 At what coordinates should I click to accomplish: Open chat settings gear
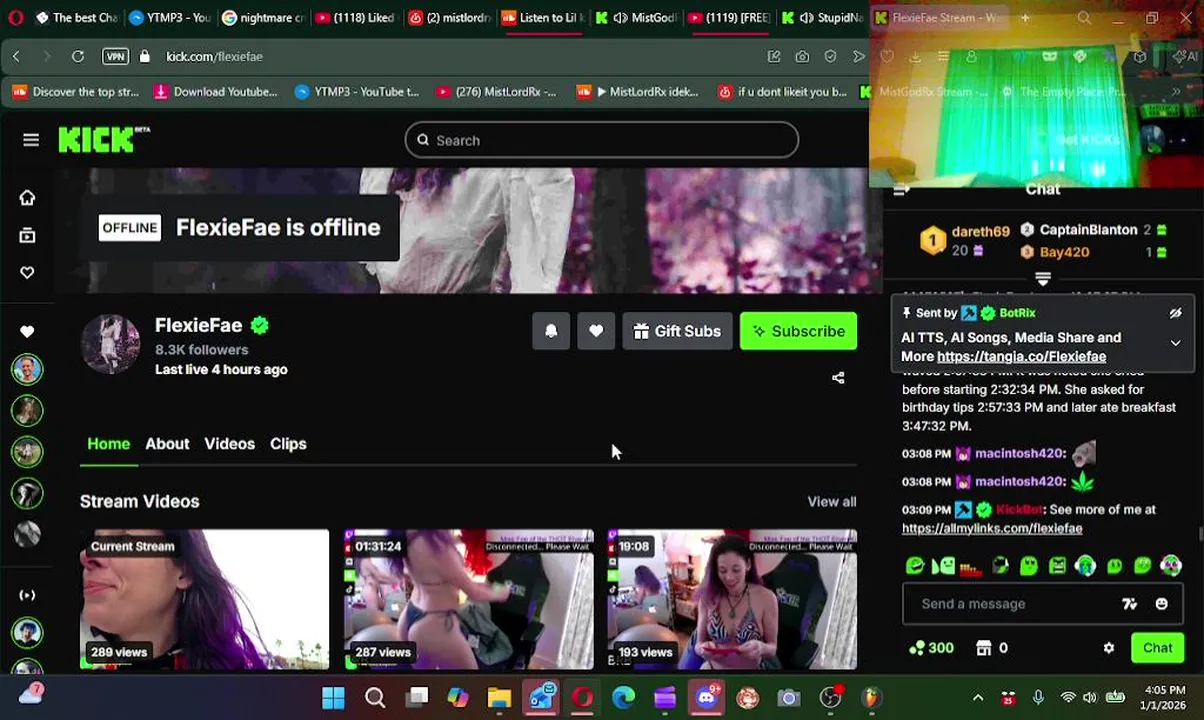click(x=1108, y=648)
